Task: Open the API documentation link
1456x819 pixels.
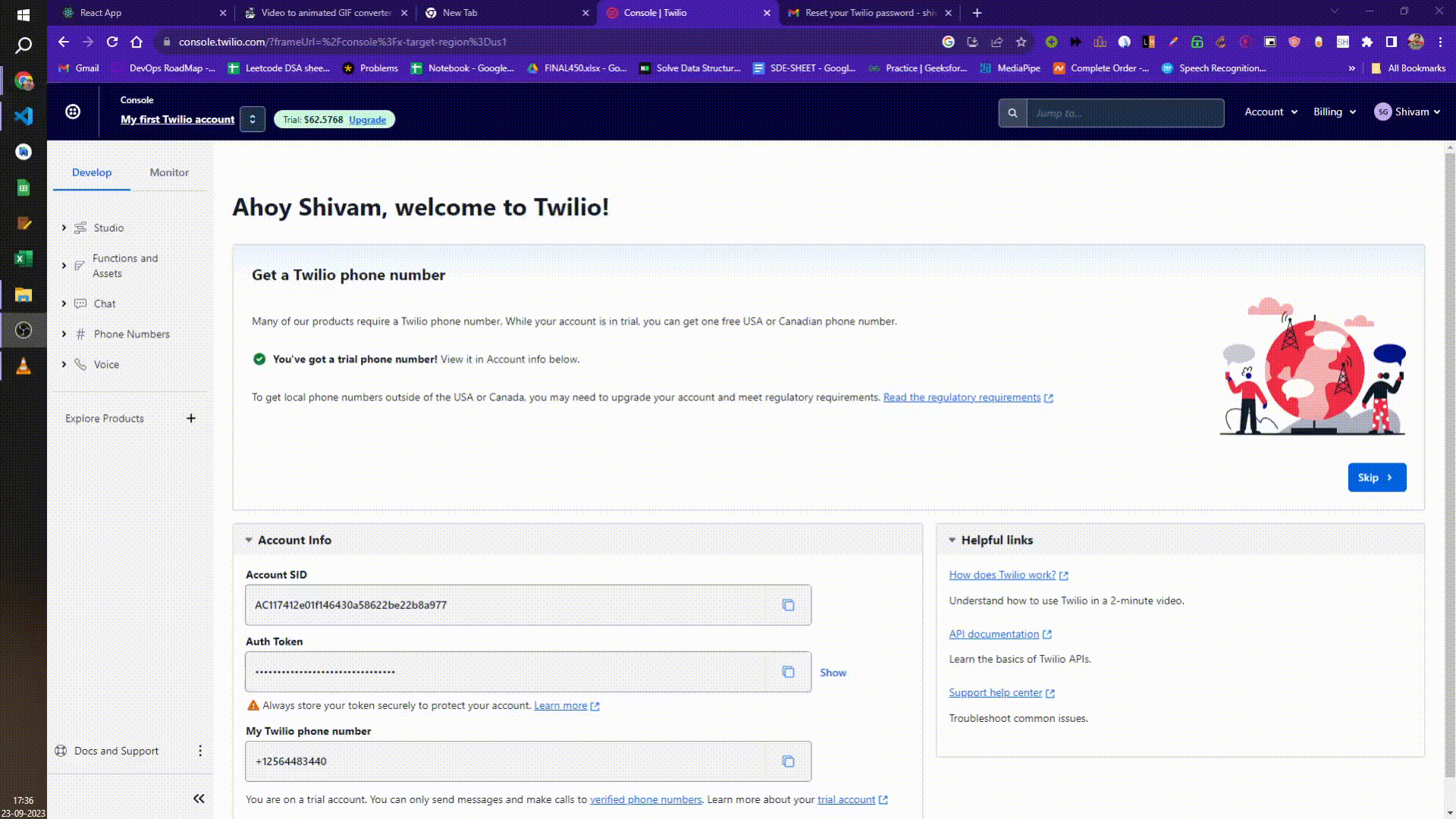Action: point(994,633)
